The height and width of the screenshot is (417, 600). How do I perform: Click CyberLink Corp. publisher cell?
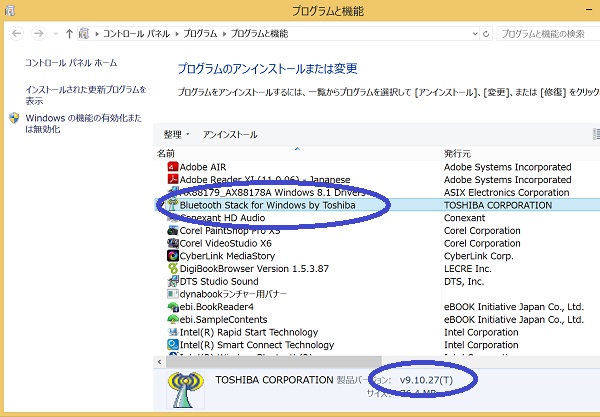point(479,256)
